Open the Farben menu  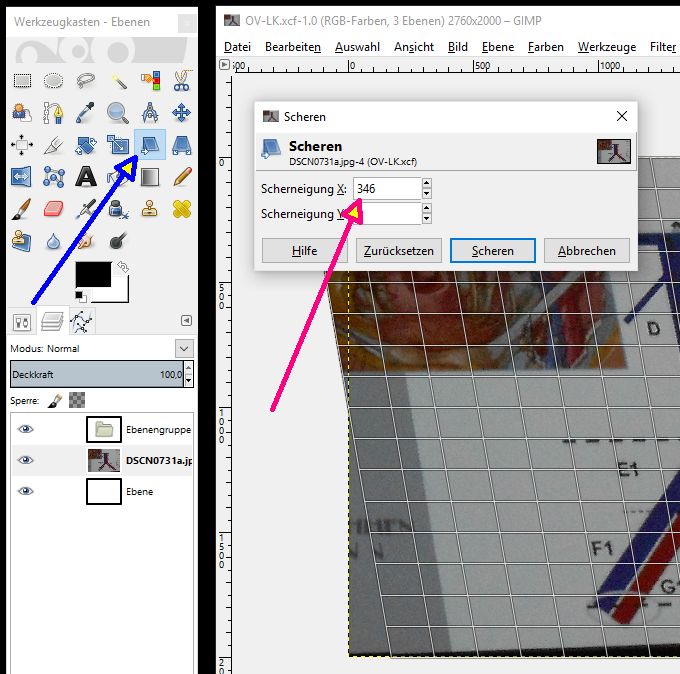pyautogui.click(x=545, y=47)
